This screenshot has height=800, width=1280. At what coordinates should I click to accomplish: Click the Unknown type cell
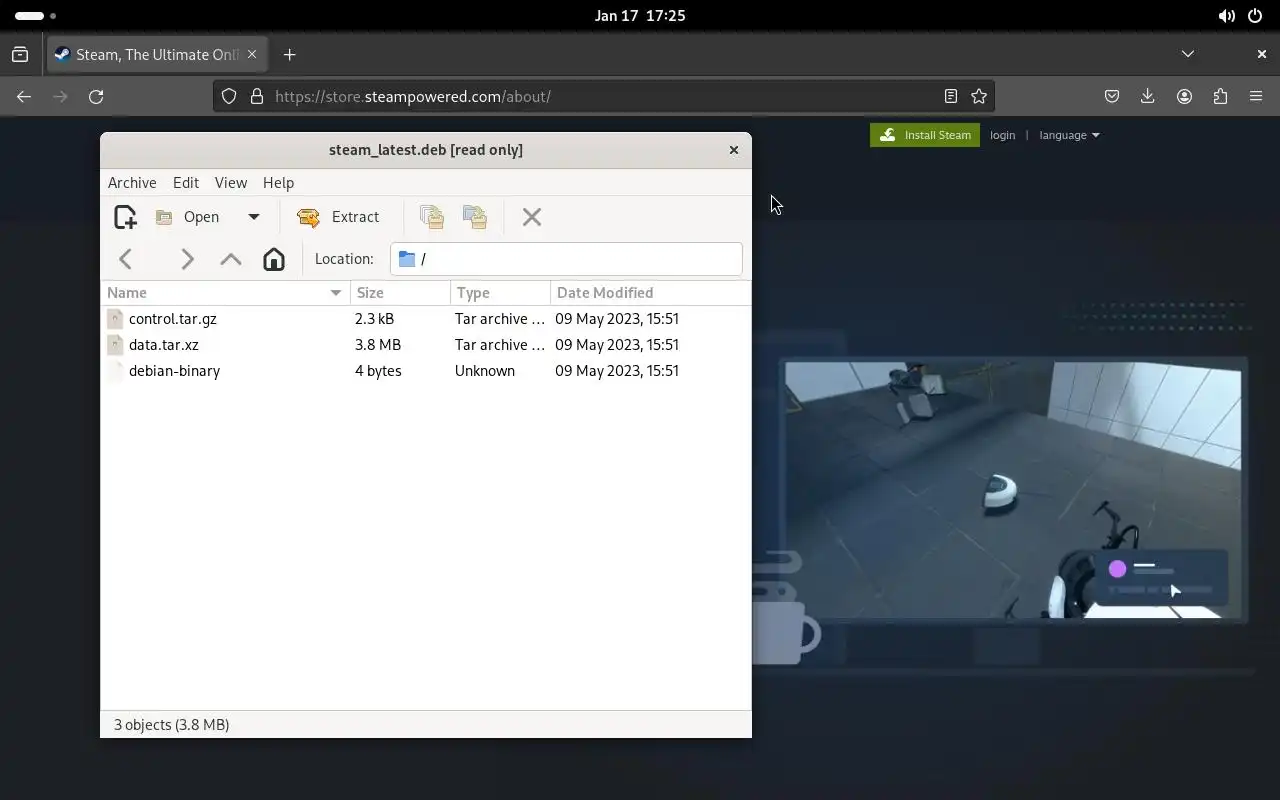click(x=485, y=371)
